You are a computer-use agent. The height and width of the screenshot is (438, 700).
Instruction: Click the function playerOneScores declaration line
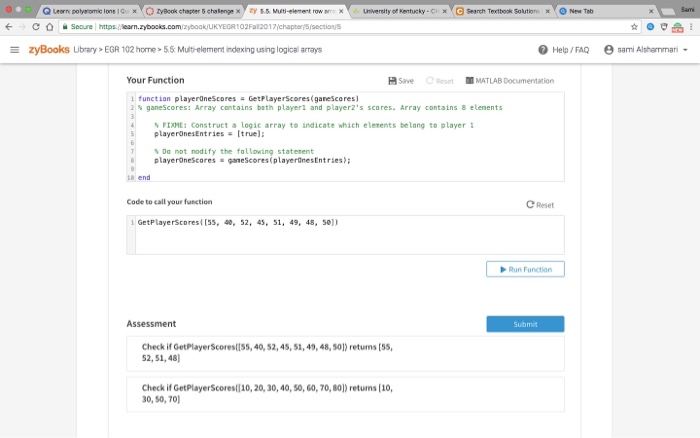click(248, 99)
